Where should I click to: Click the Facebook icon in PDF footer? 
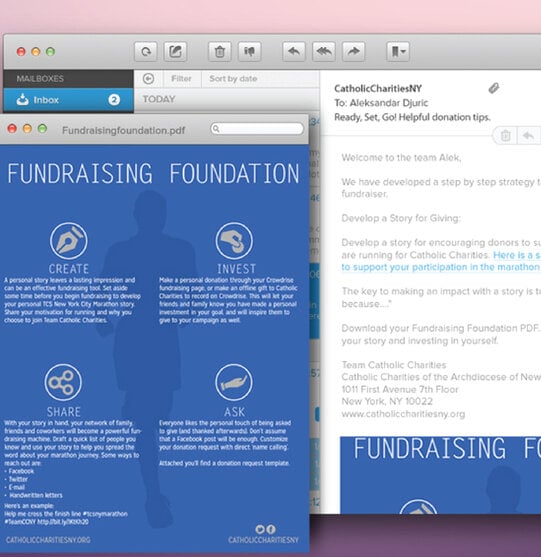click(x=271, y=530)
